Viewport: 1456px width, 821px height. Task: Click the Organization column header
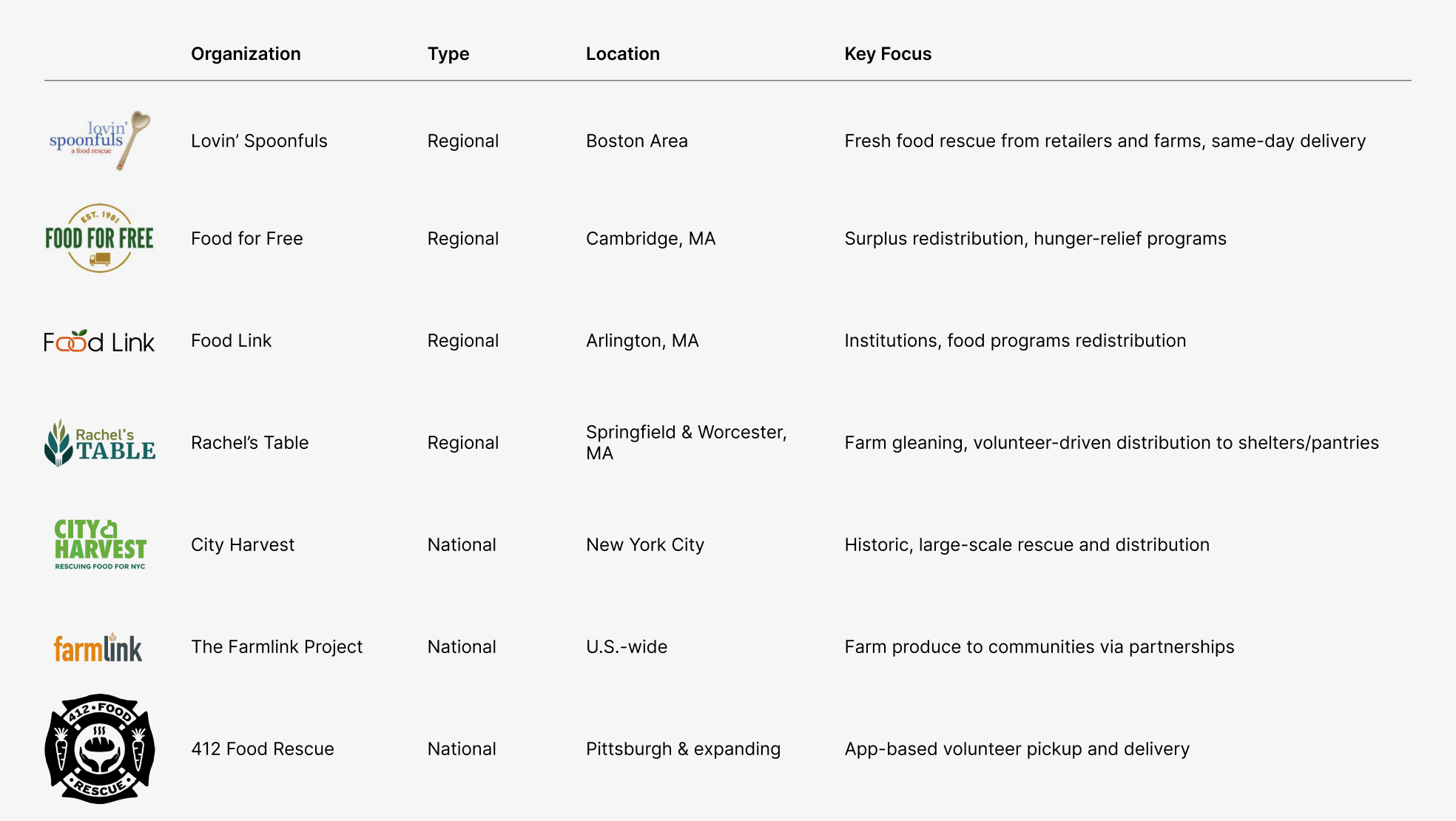click(x=246, y=54)
